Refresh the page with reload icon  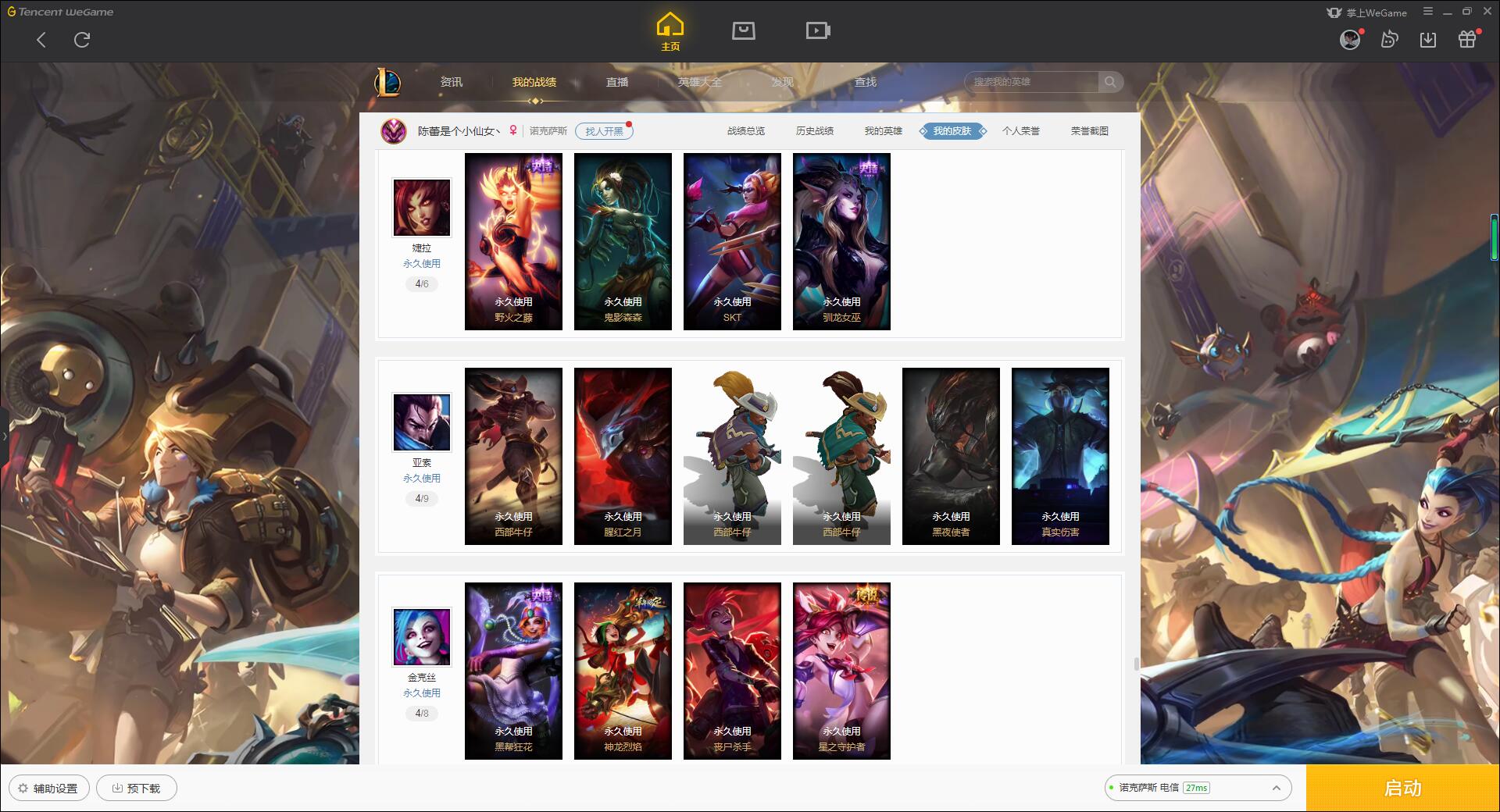pos(82,40)
